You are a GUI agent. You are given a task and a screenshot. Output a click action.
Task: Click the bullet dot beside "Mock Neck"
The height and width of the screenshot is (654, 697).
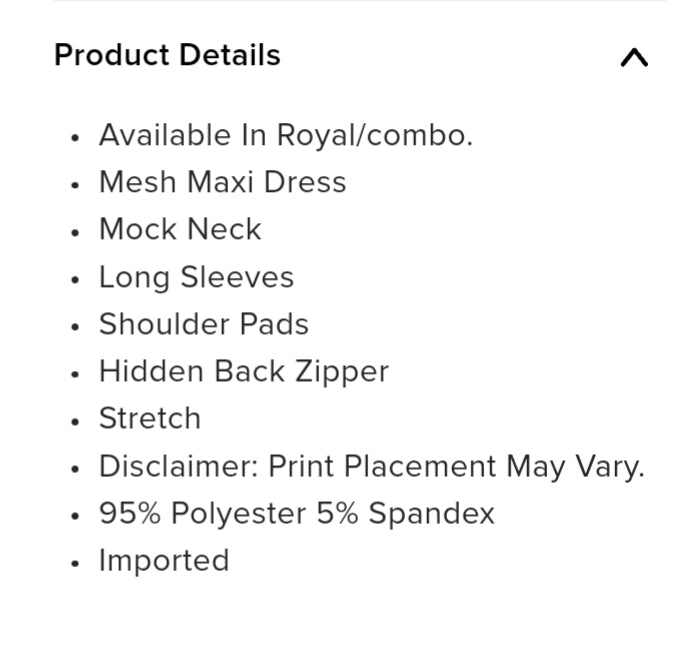pyautogui.click(x=75, y=232)
